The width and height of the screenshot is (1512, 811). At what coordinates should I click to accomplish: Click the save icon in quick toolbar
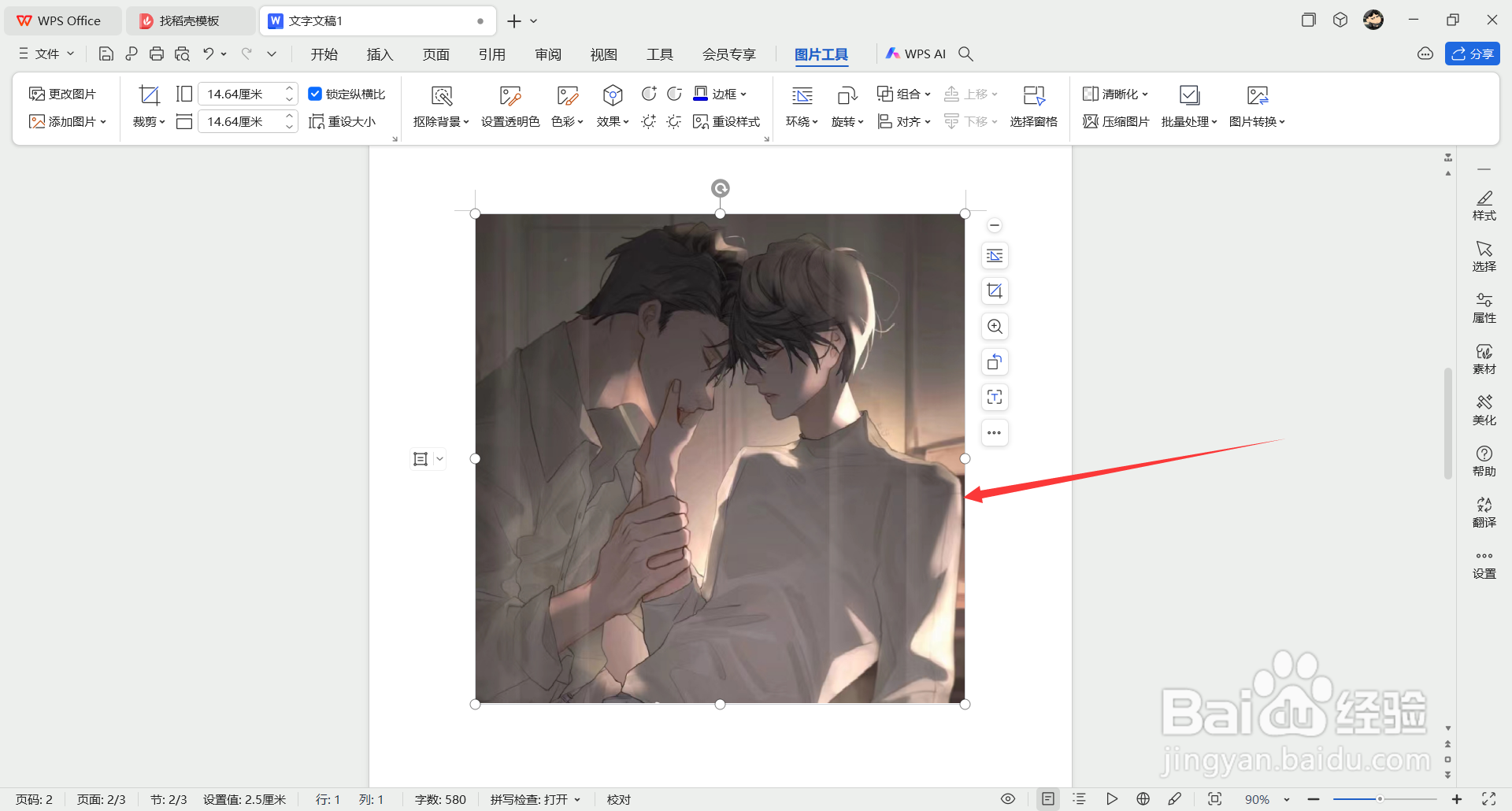pyautogui.click(x=106, y=54)
